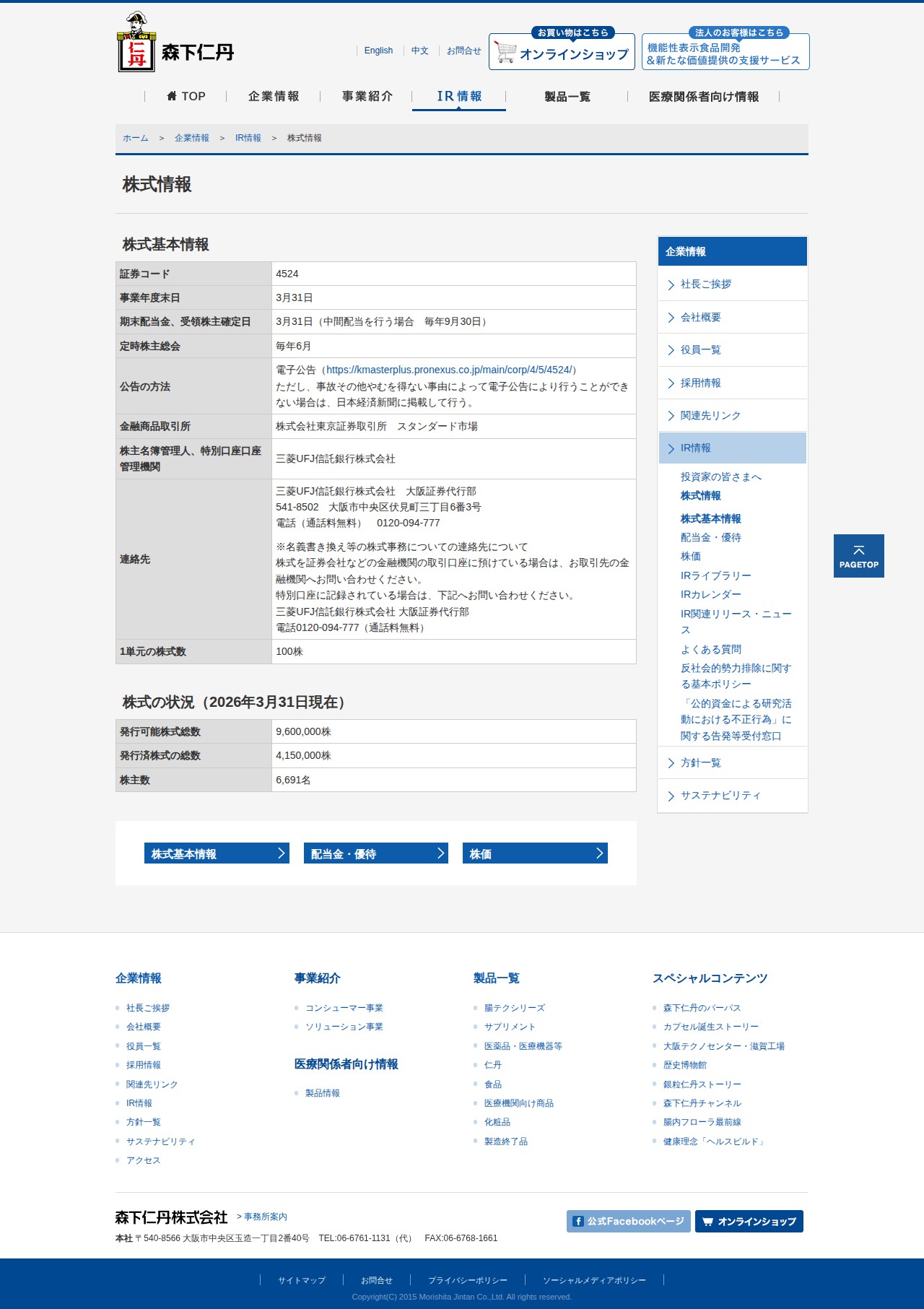Click chevron beside サステナビリティ in sidebar
Image resolution: width=924 pixels, height=1309 pixels.
point(671,796)
